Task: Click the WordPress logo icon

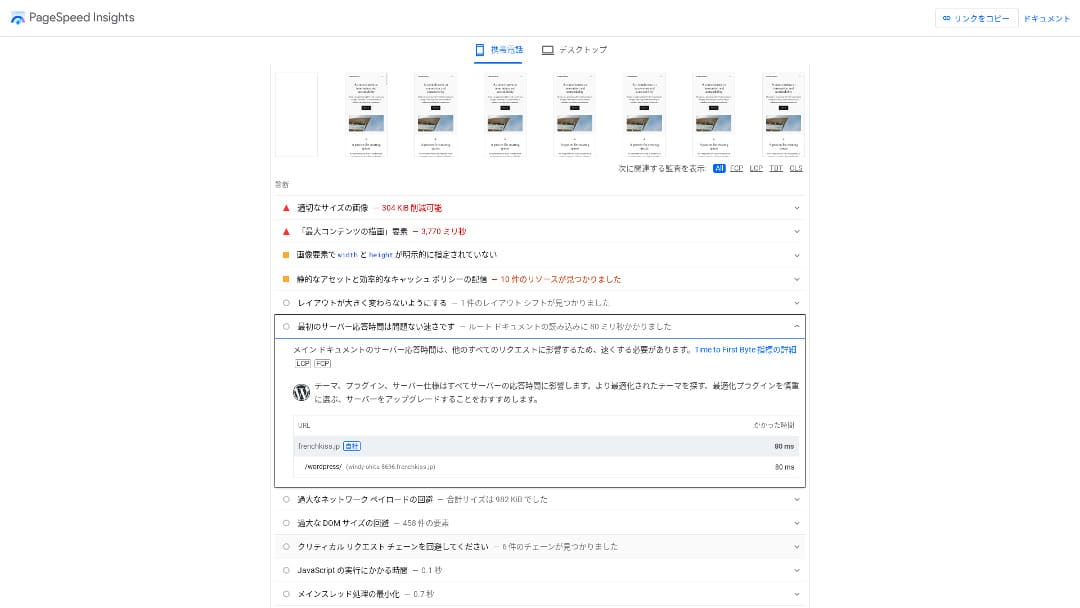Action: (301, 392)
